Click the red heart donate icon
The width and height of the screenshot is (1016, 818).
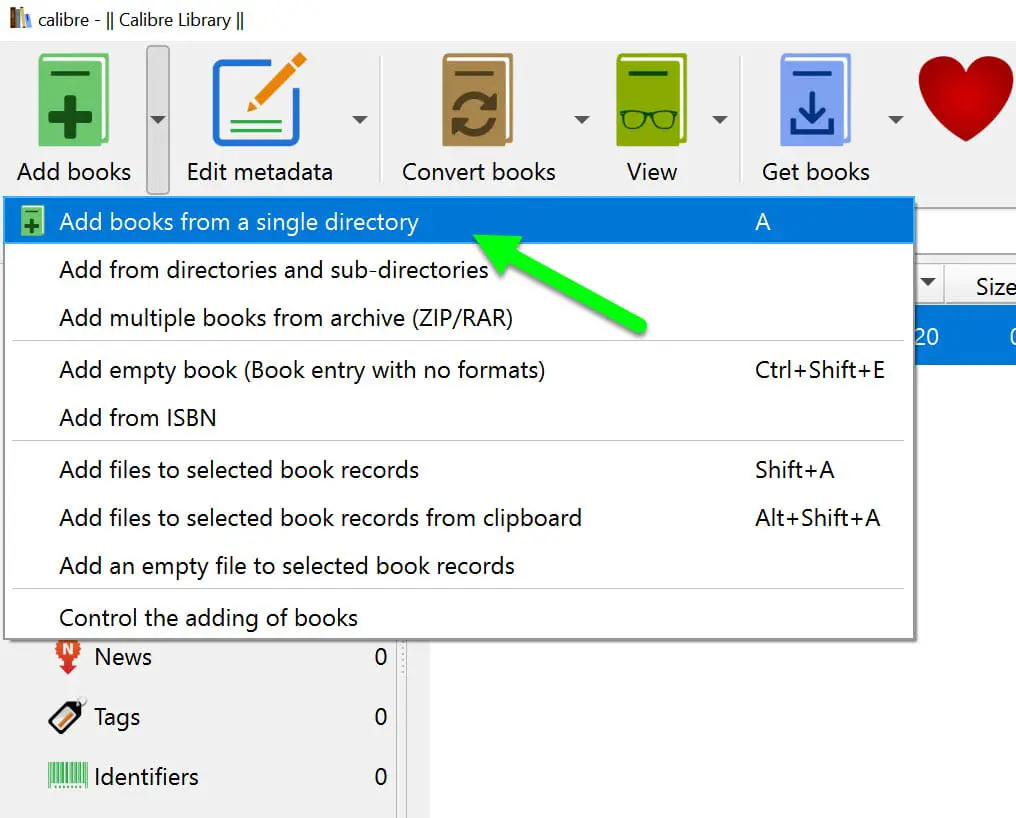click(965, 98)
